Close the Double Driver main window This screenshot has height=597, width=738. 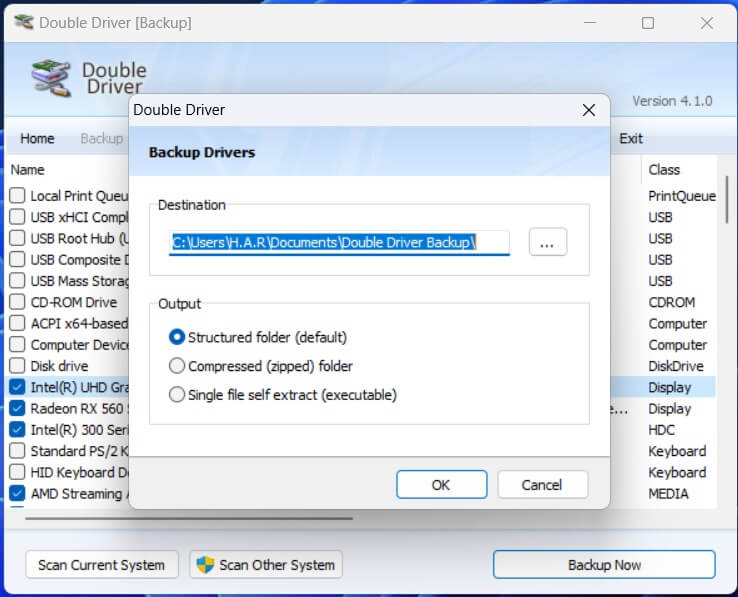706,23
